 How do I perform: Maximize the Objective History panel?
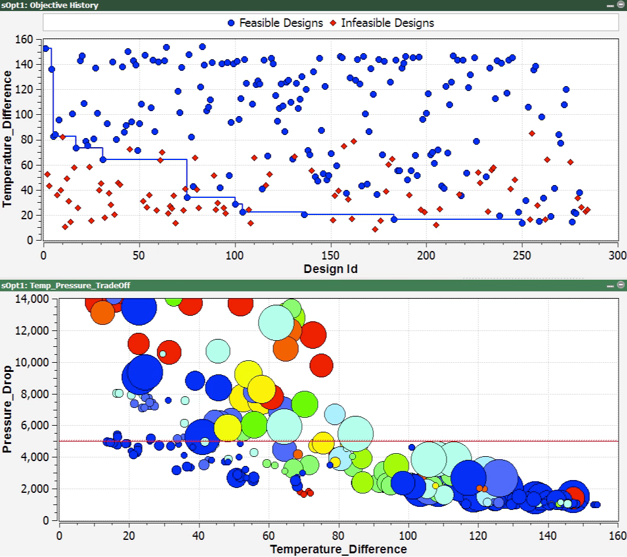coord(619,6)
